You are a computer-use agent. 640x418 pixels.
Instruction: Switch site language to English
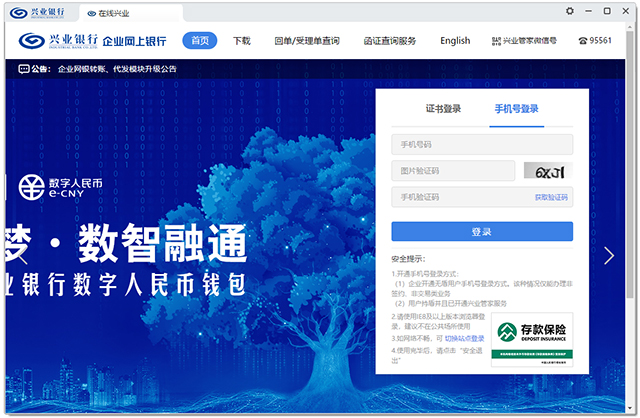pos(454,41)
